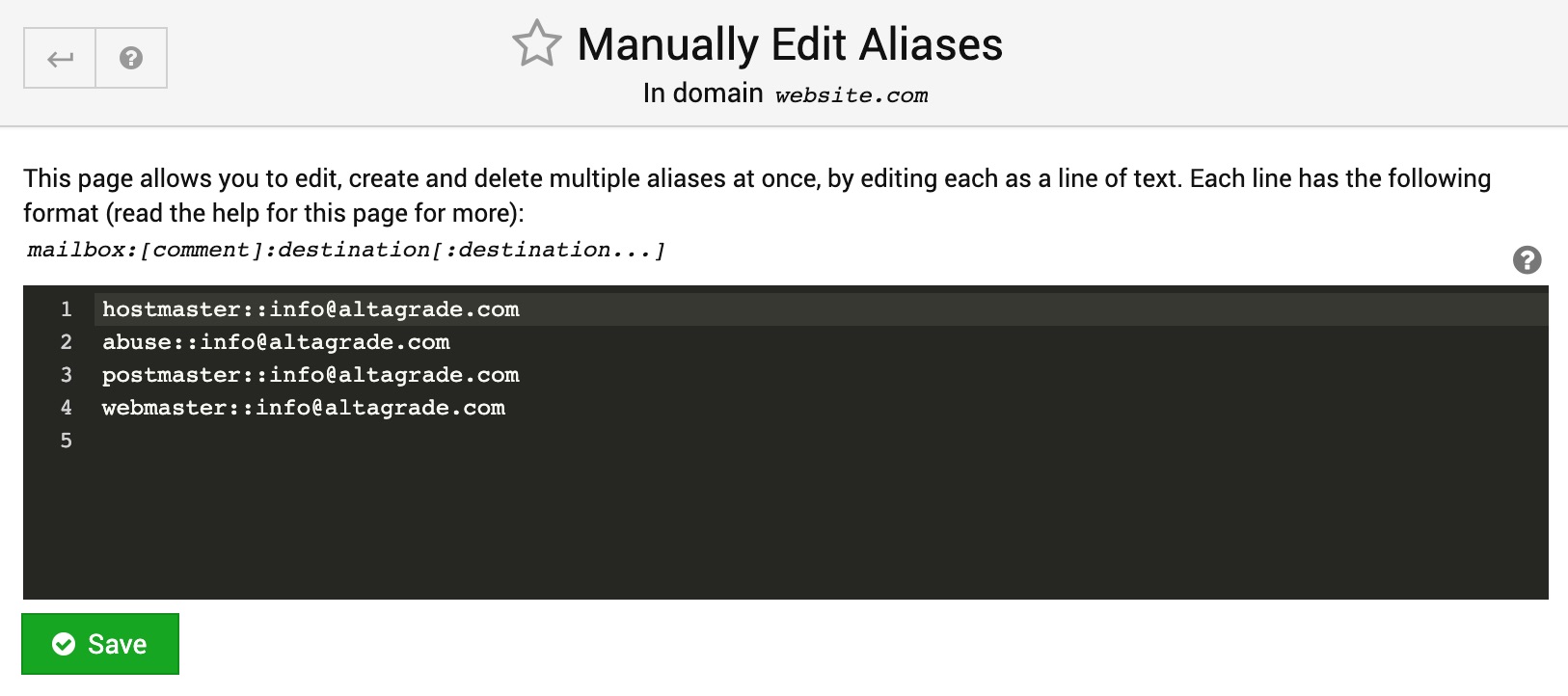
Task: Select line number 4 in the gutter
Action: click(x=66, y=408)
